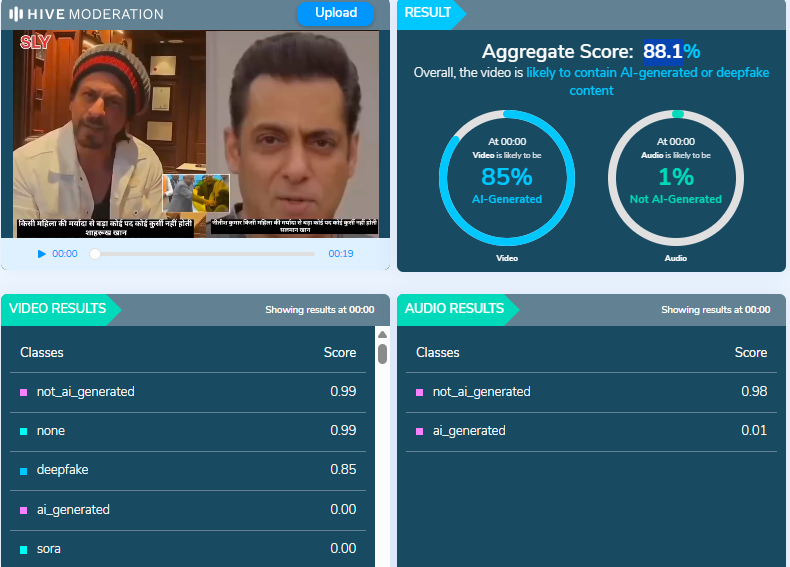Click the cyan marker beside sora class
This screenshot has height=567, width=790.
(x=24, y=550)
